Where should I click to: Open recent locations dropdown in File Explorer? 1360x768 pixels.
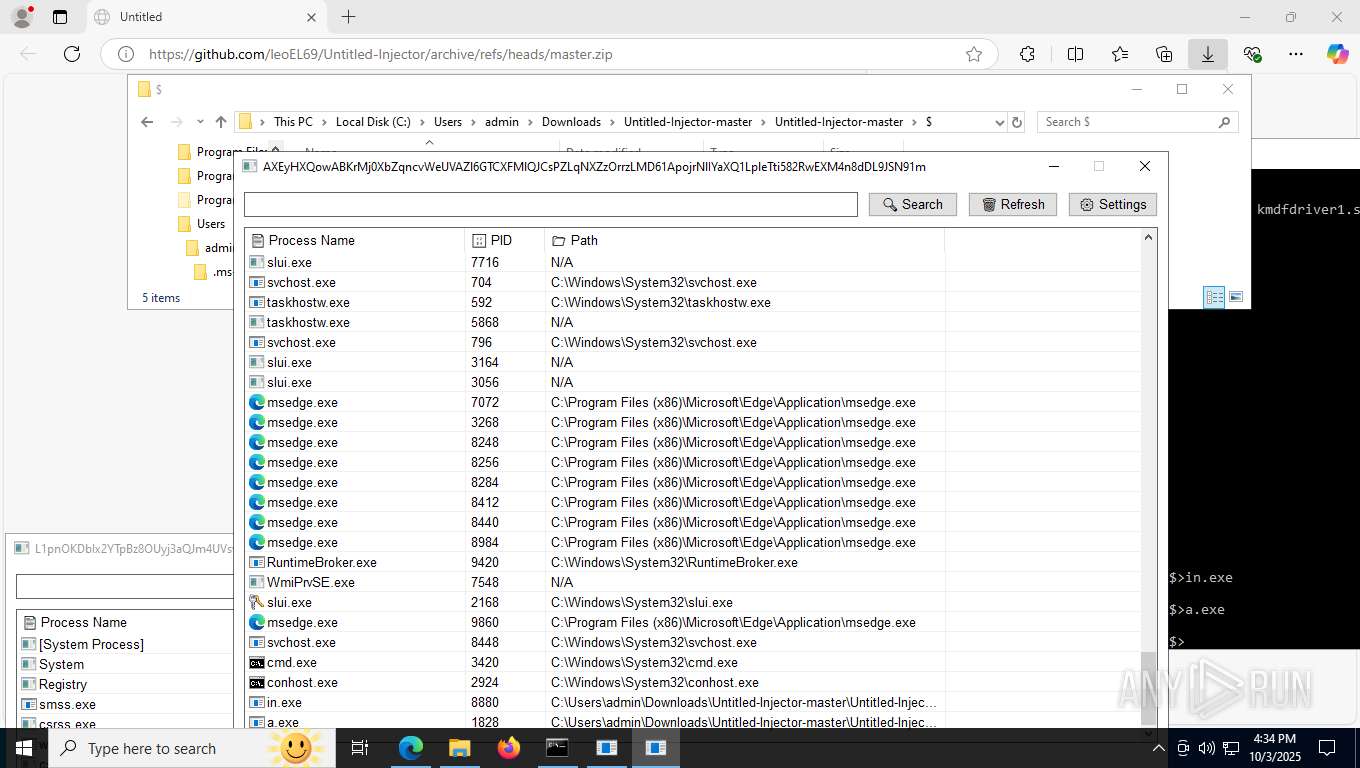[x=200, y=122]
